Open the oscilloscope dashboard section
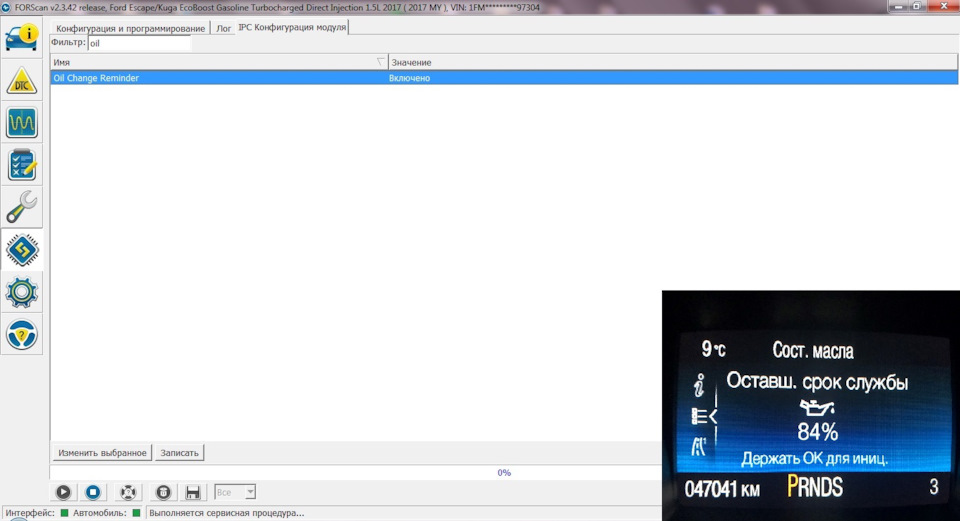The height and width of the screenshot is (521, 960). 21,122
